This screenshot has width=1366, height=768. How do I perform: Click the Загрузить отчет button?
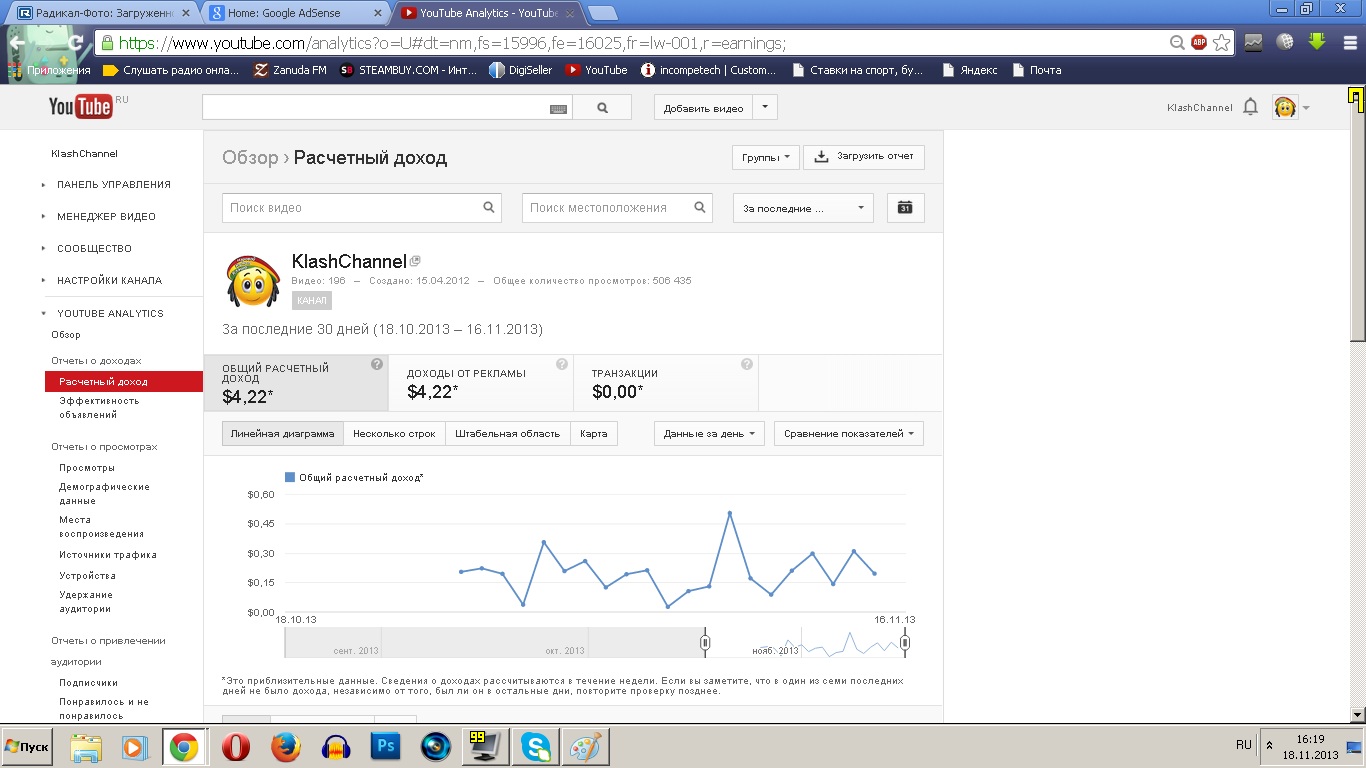(x=864, y=157)
